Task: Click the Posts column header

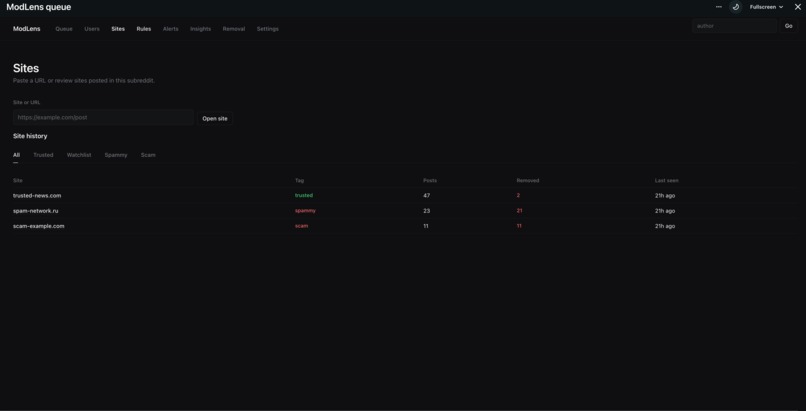Action: point(430,180)
